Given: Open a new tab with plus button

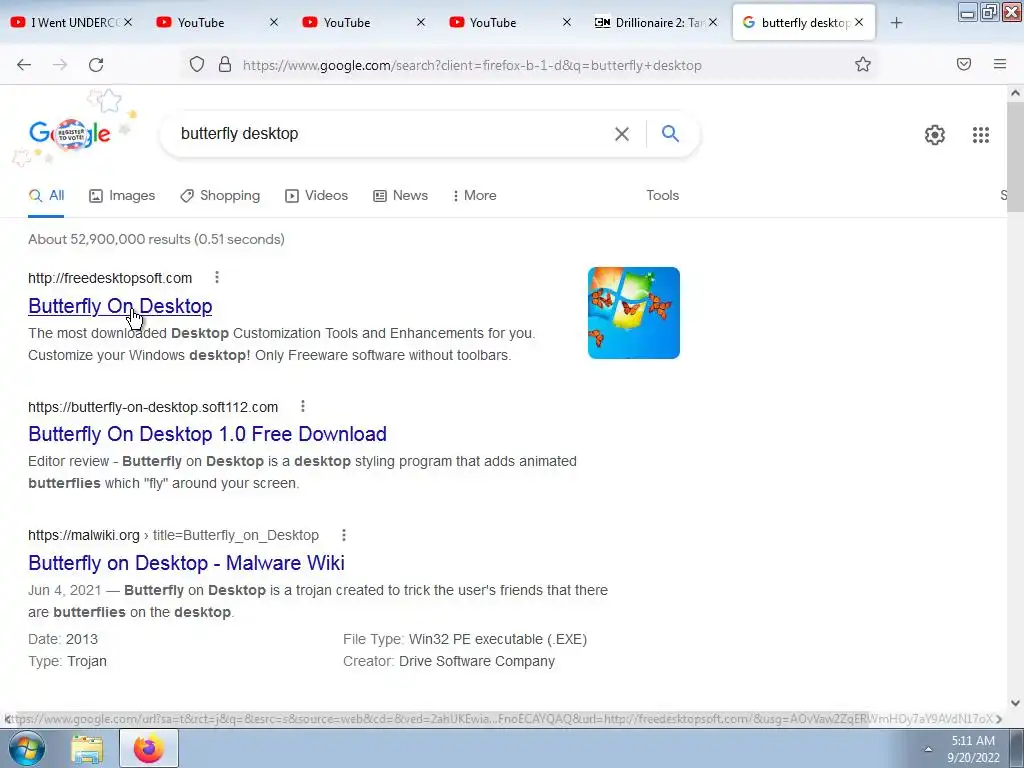Looking at the screenshot, I should tap(897, 23).
